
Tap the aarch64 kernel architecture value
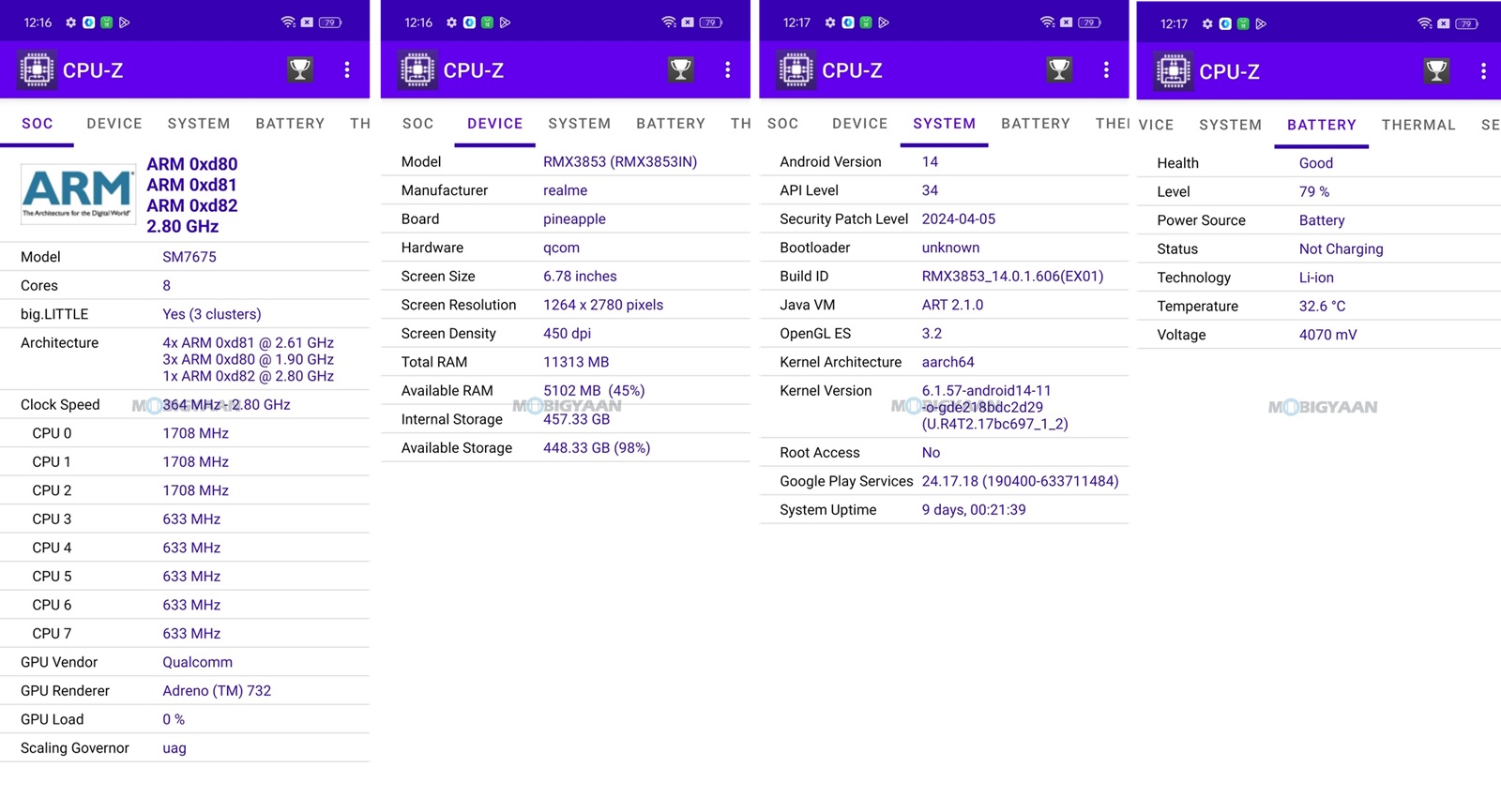coord(948,362)
